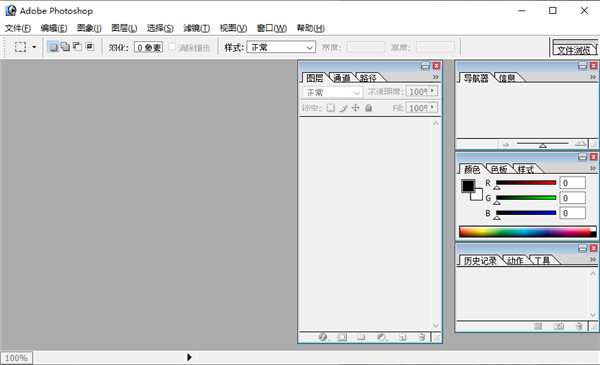Viewport: 600px width, 365px height.
Task: Toggle lock image pixels brush icon
Action: pos(343,108)
